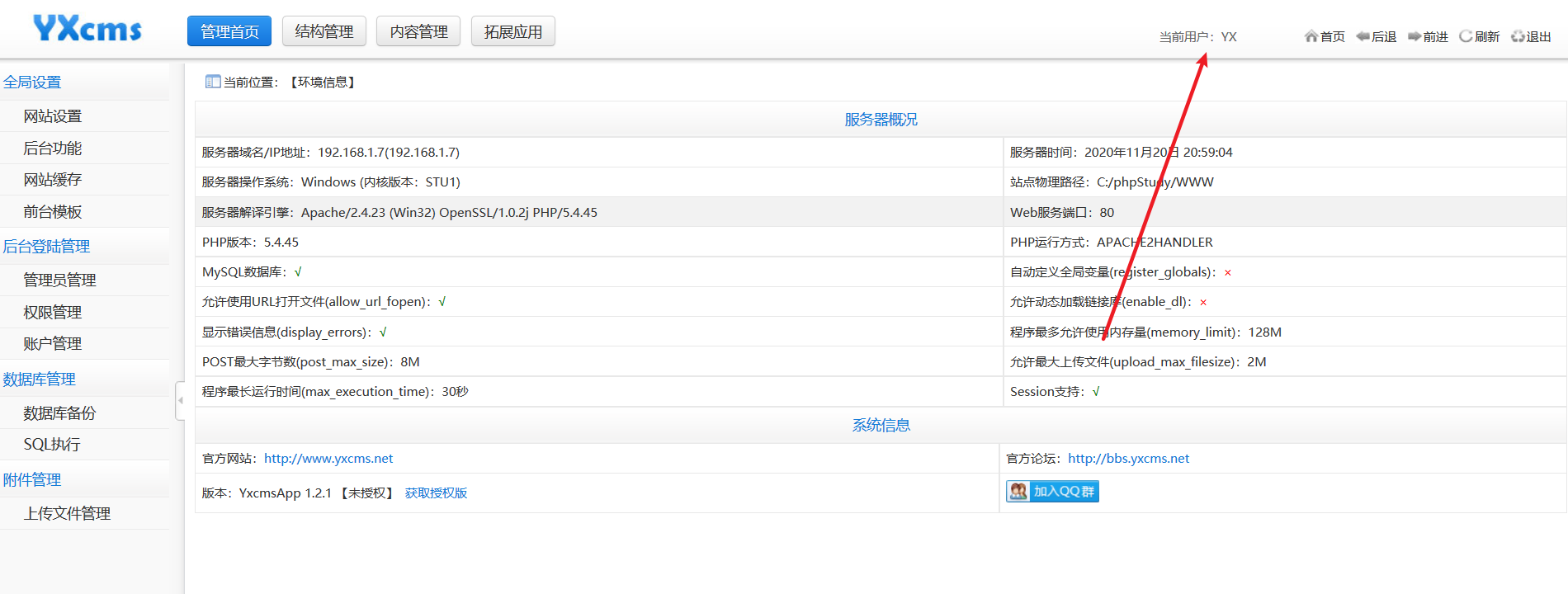Image resolution: width=1568 pixels, height=594 pixels.
Task: Click the 加入QQ群 badge
Action: [x=1052, y=492]
